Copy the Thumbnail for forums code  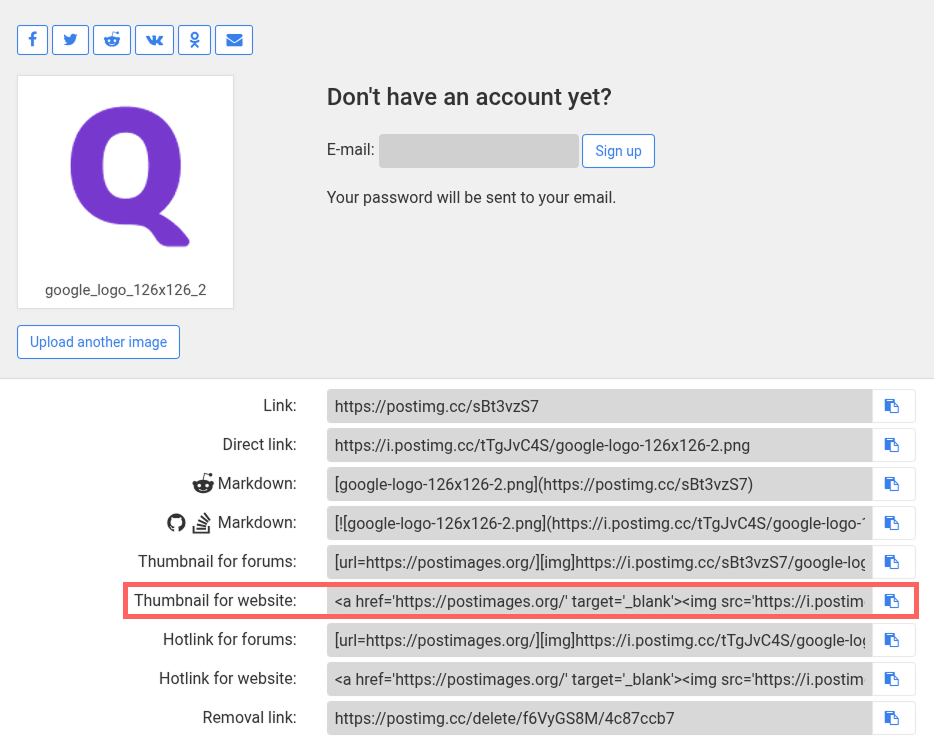(x=893, y=562)
